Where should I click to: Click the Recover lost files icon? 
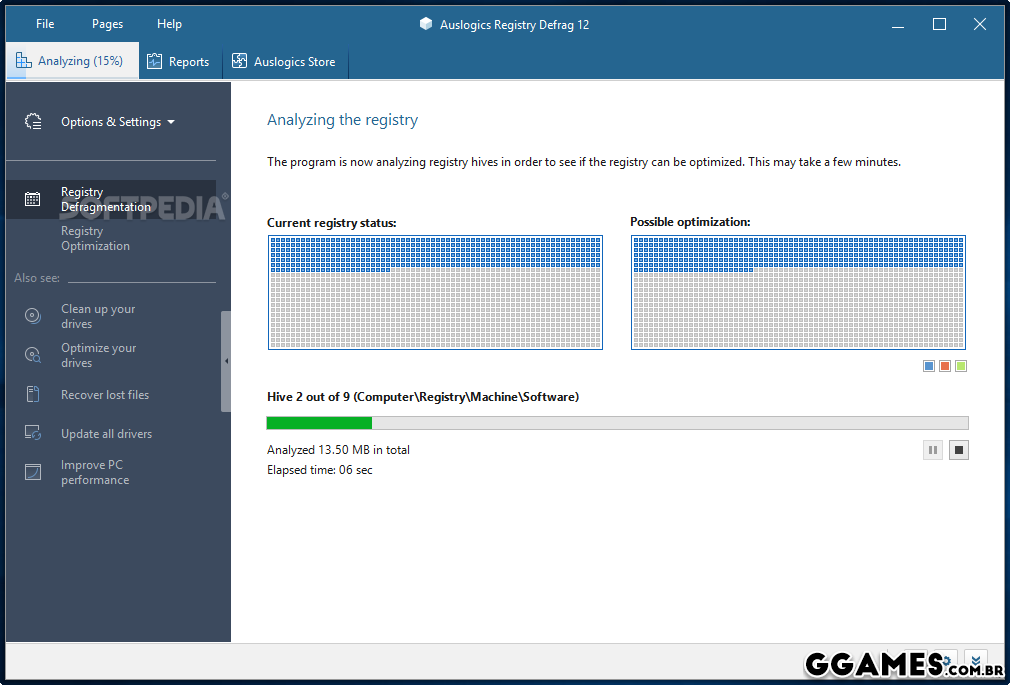pyautogui.click(x=33, y=395)
